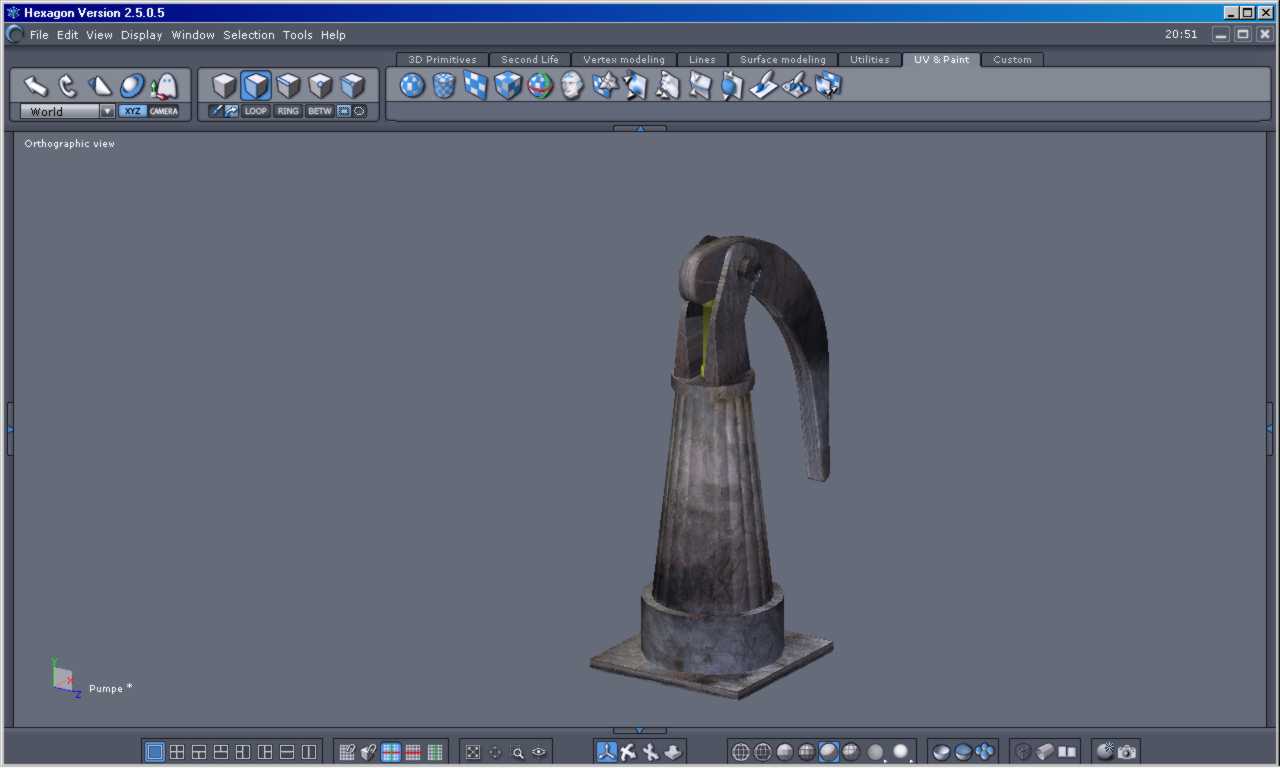
Task: Choose the head-shaped UV tool icon
Action: click(572, 86)
